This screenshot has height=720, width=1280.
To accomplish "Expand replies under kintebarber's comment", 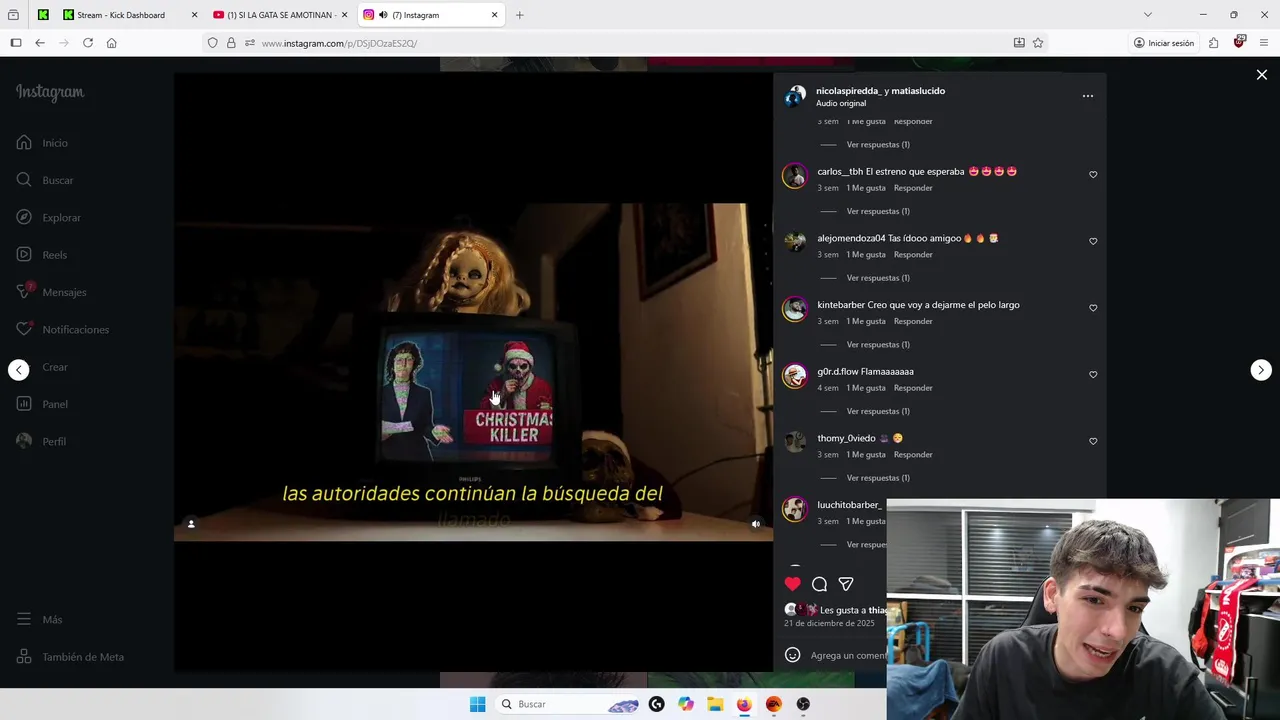I will [x=877, y=344].
